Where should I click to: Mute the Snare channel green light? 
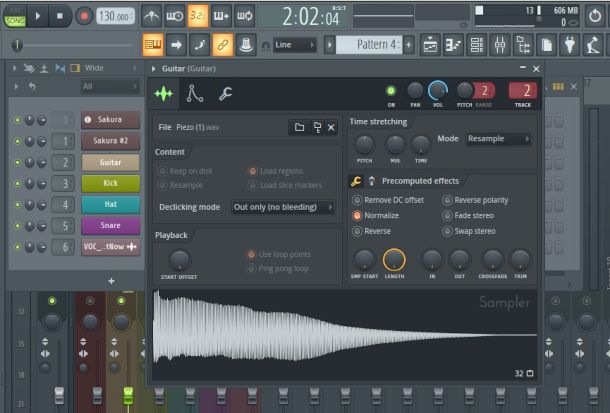pos(17,226)
